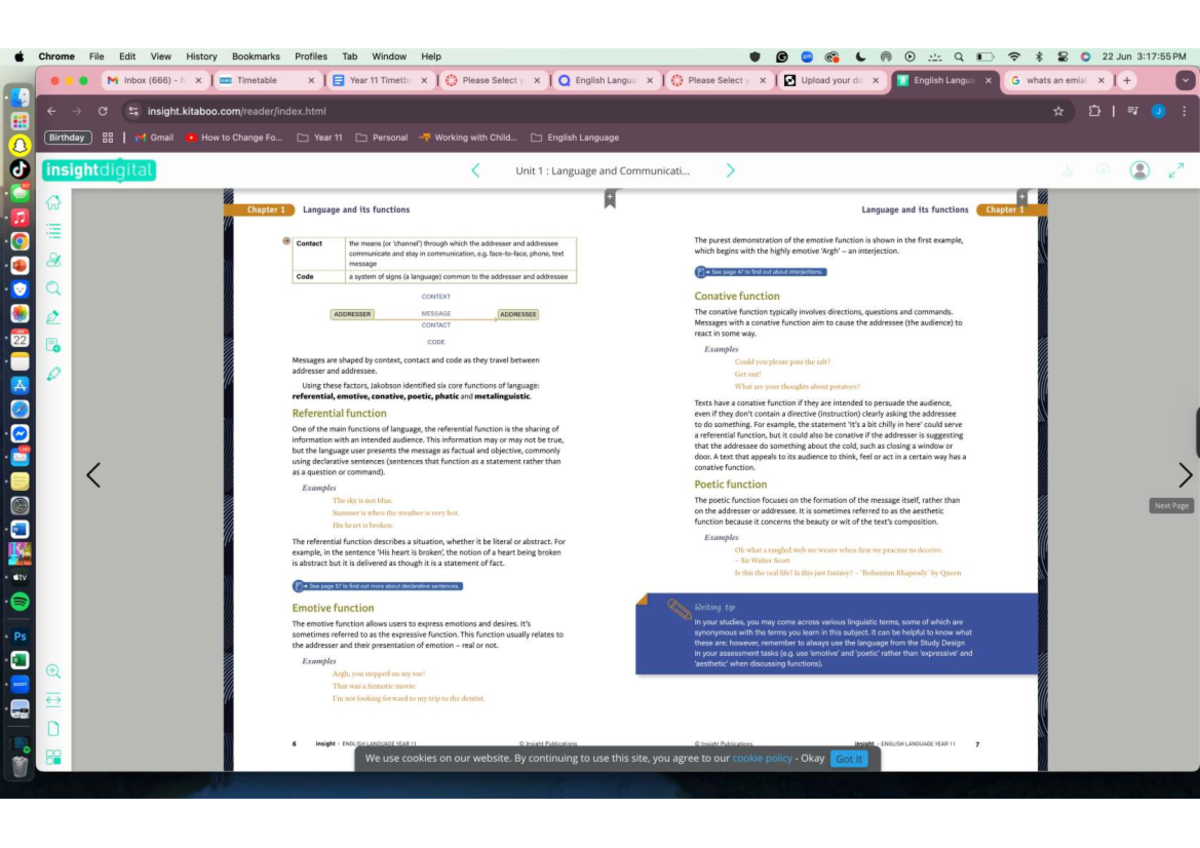Click the see page 67 declarative sentences link

[x=378, y=586]
